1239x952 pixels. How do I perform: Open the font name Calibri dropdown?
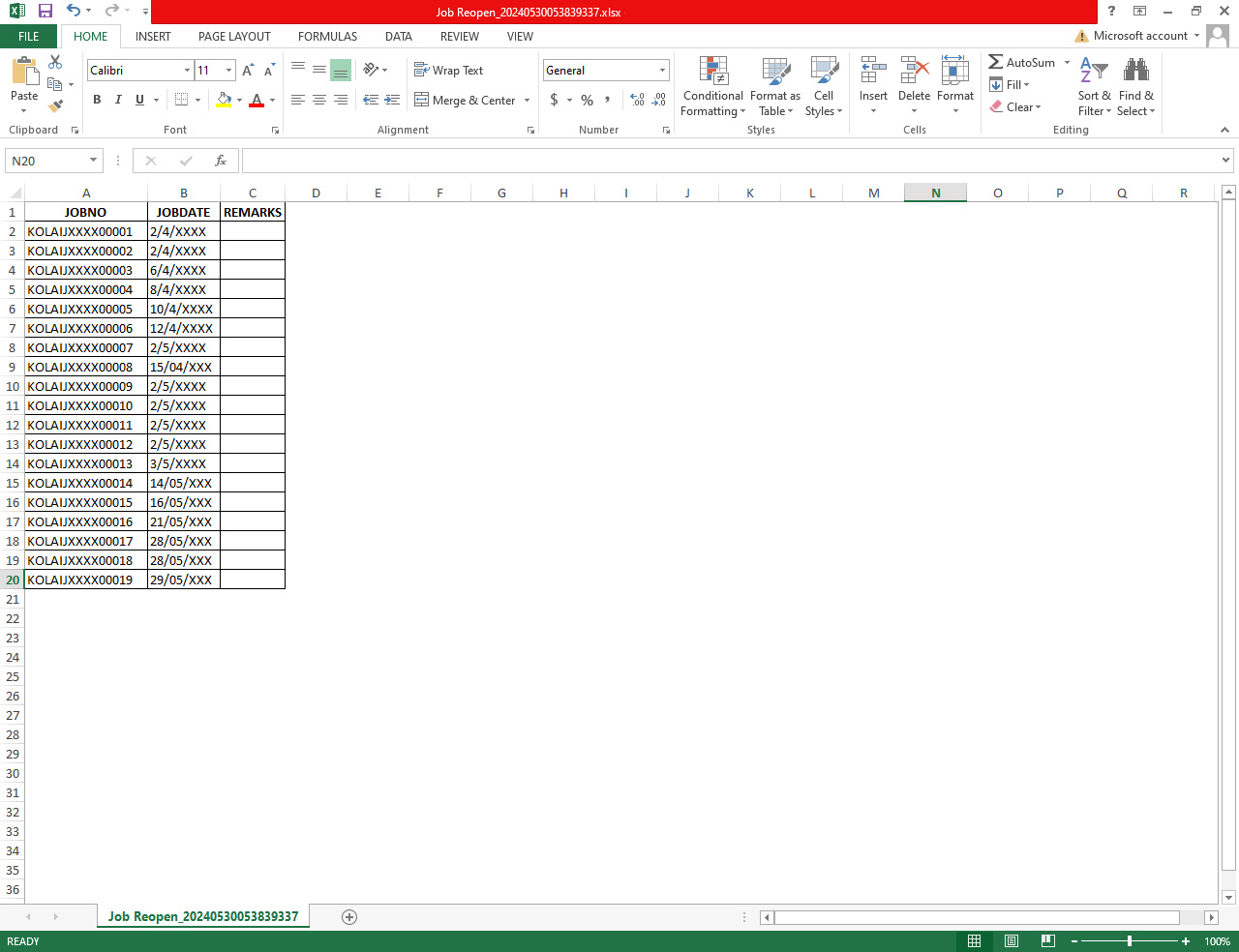pos(187,71)
